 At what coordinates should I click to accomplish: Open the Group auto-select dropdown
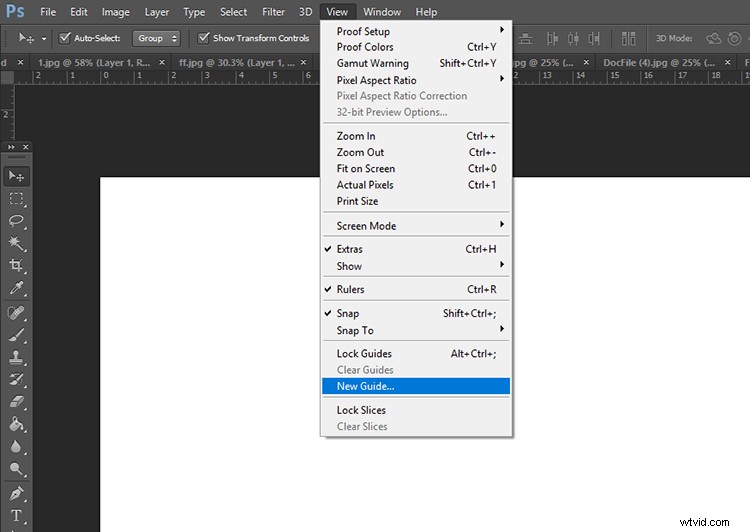click(156, 38)
